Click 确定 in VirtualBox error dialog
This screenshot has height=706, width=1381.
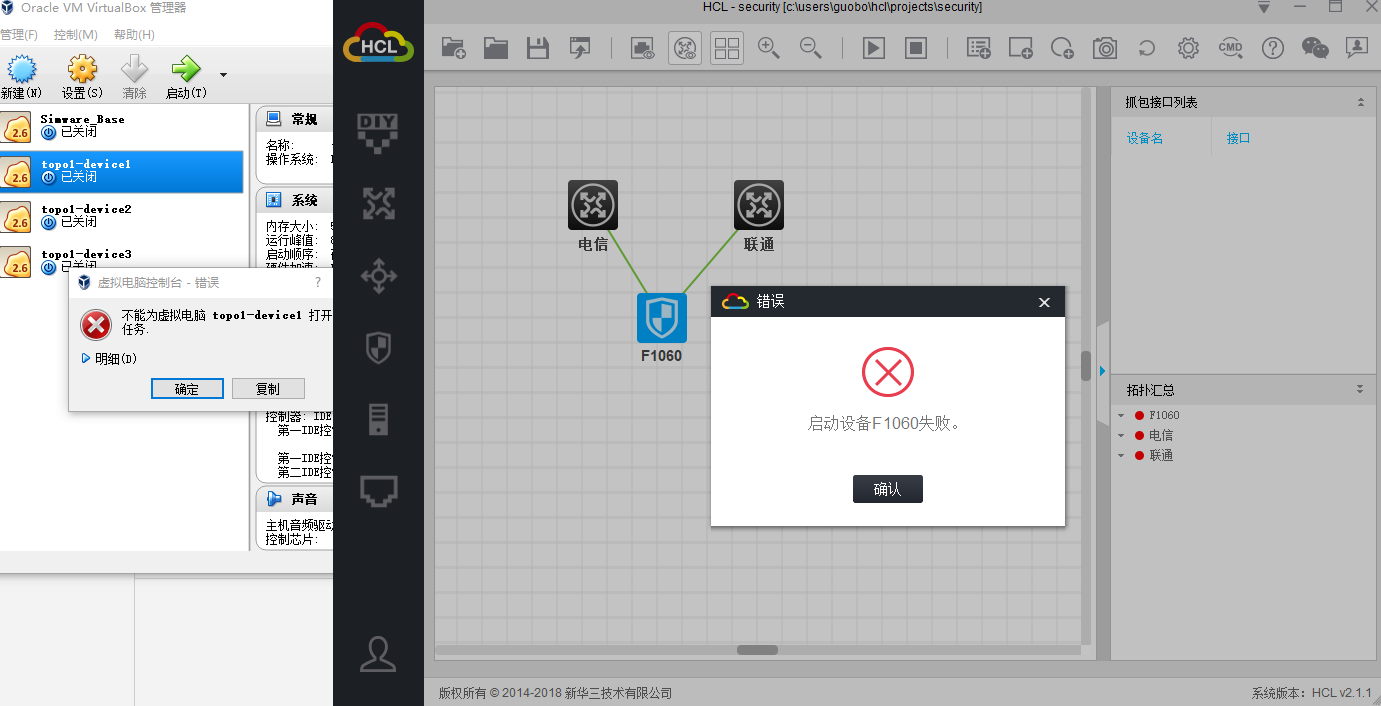point(187,389)
